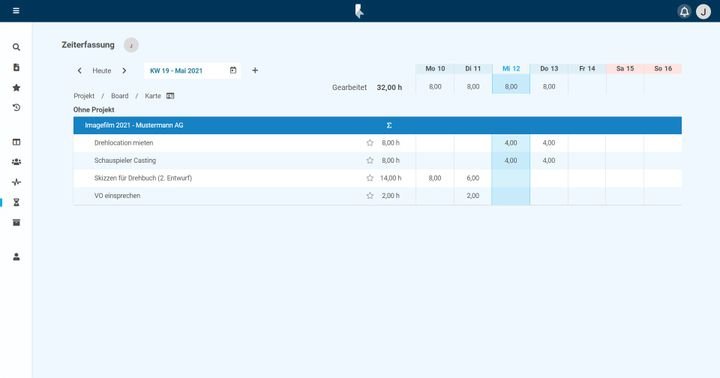720x378 pixels.
Task: Click the 14,00 h total for Skizzen
Action: [x=391, y=178]
